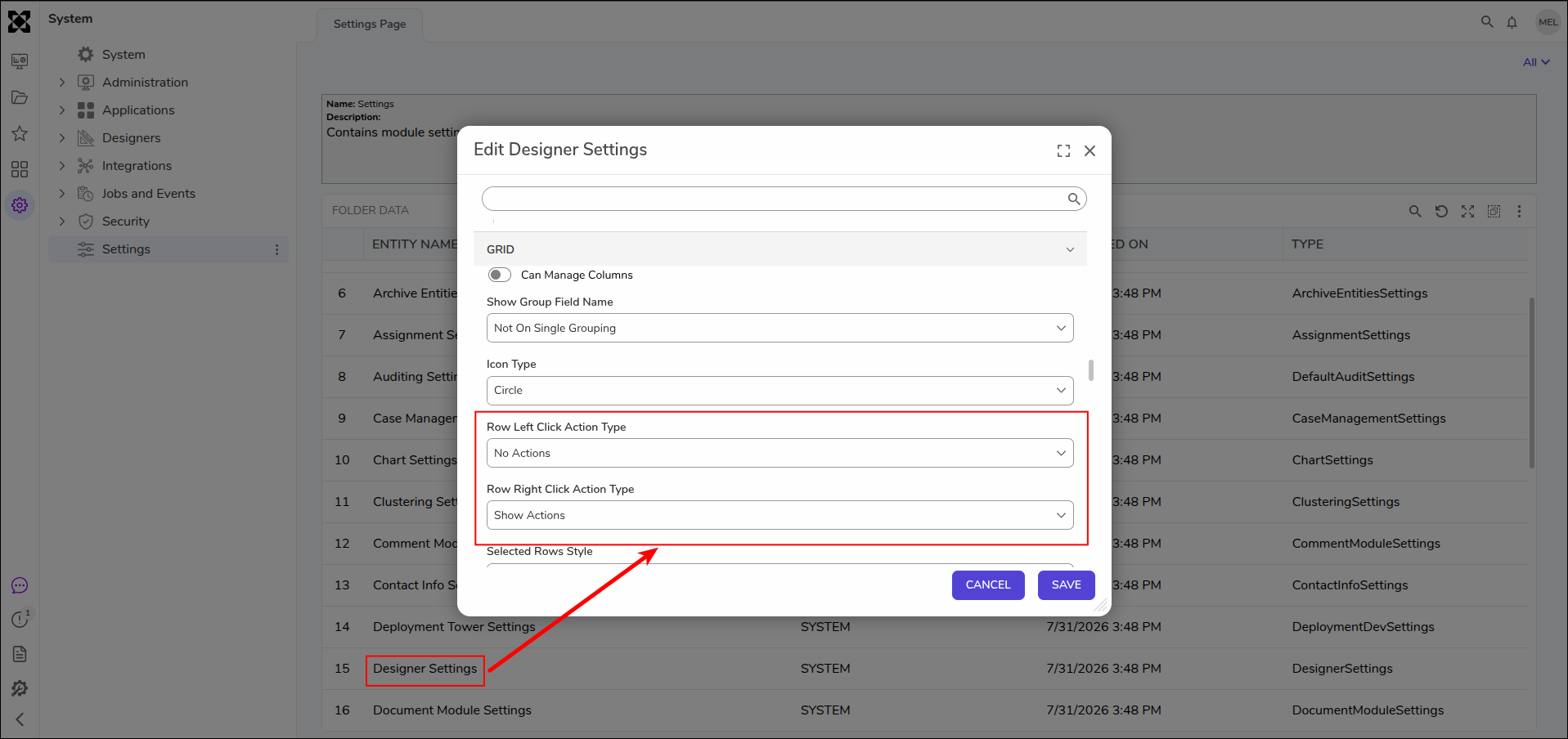Open Row Right Click Action Type dropdown
This screenshot has height=739, width=1568.
click(780, 515)
